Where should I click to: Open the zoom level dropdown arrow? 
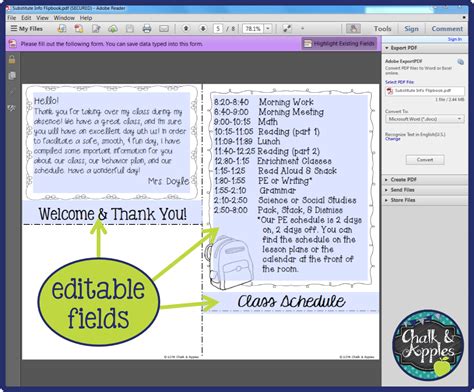[x=268, y=29]
